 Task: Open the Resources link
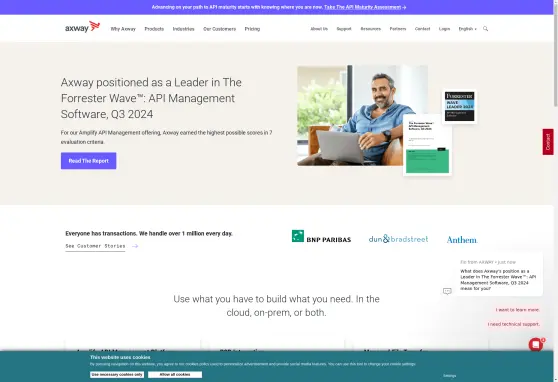click(370, 29)
